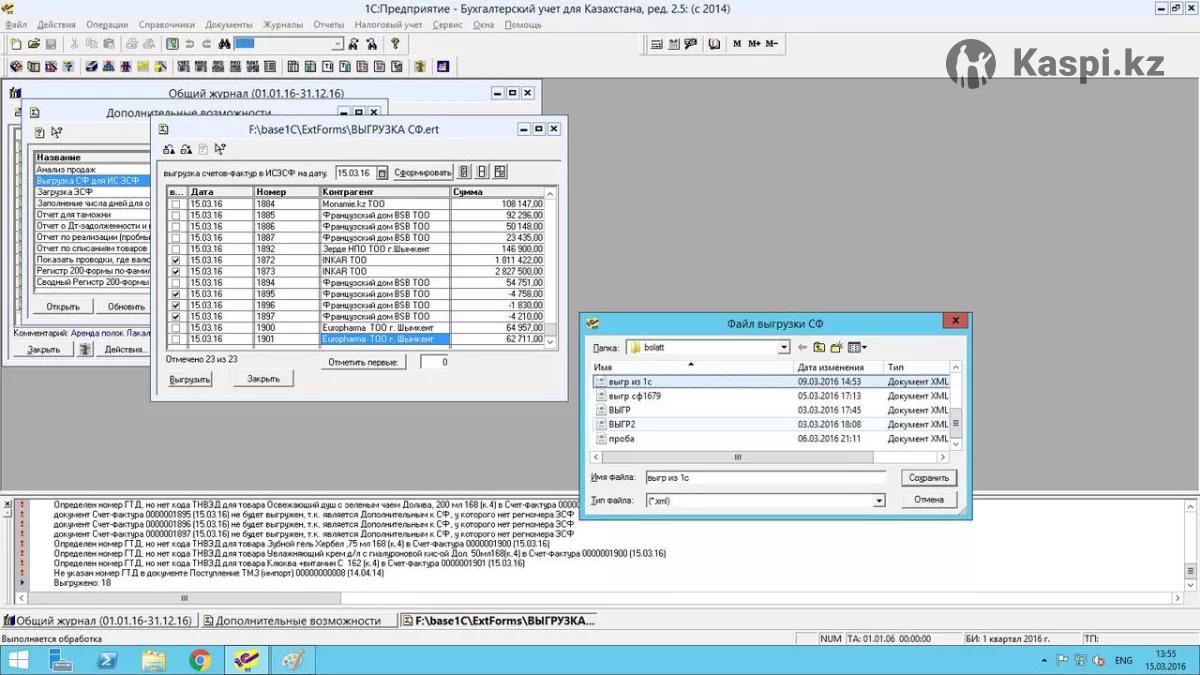Open the Операции menu
The width and height of the screenshot is (1200, 675).
(106, 24)
